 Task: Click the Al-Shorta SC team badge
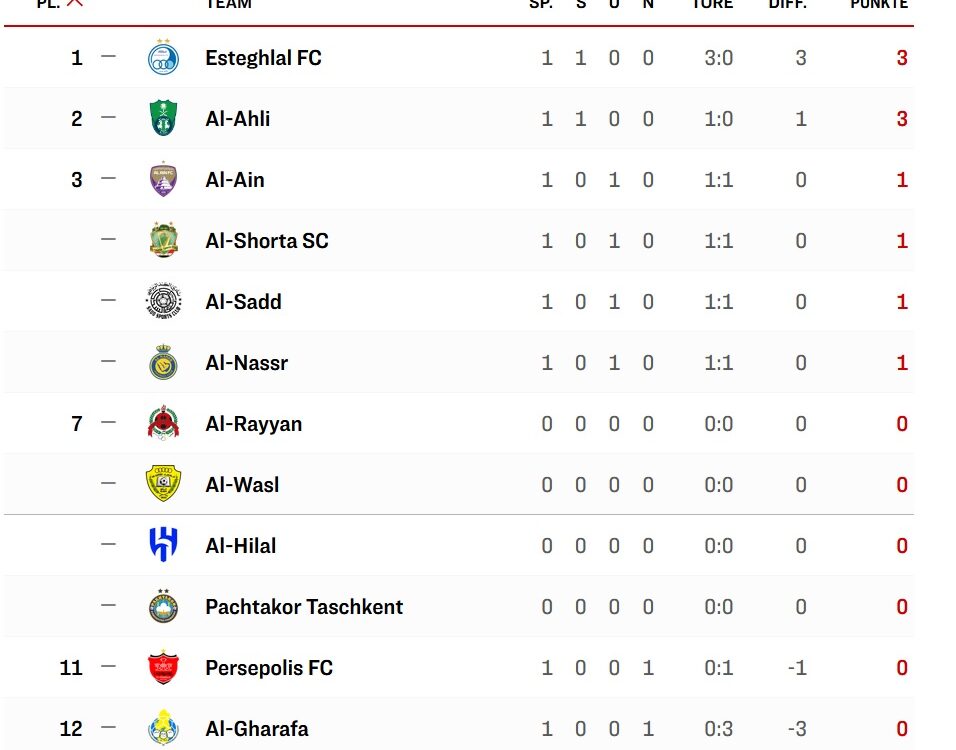point(163,240)
